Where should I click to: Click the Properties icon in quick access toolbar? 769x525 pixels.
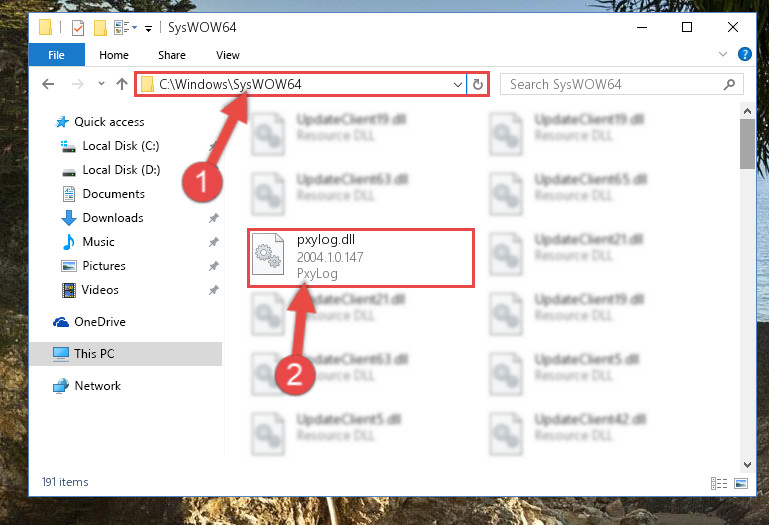(x=78, y=27)
